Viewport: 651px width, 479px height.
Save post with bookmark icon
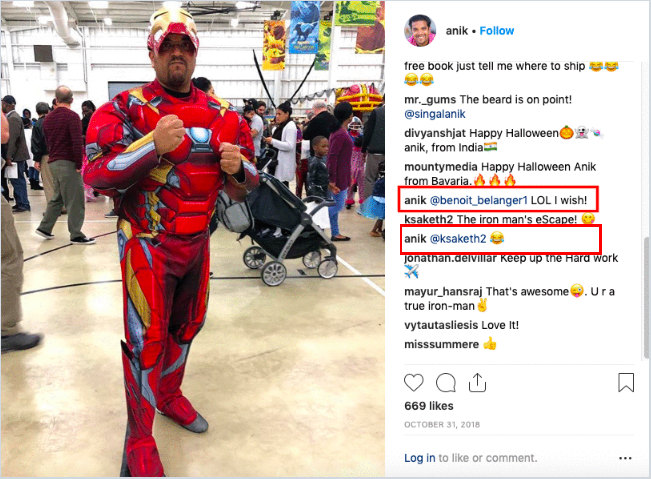tap(626, 382)
